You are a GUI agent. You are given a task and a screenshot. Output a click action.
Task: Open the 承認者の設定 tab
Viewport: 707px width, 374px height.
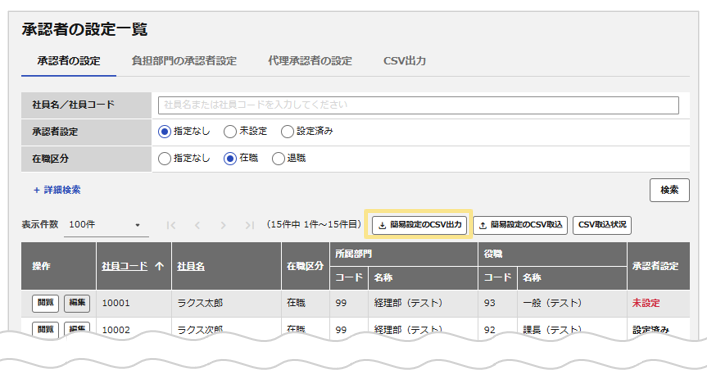point(69,61)
